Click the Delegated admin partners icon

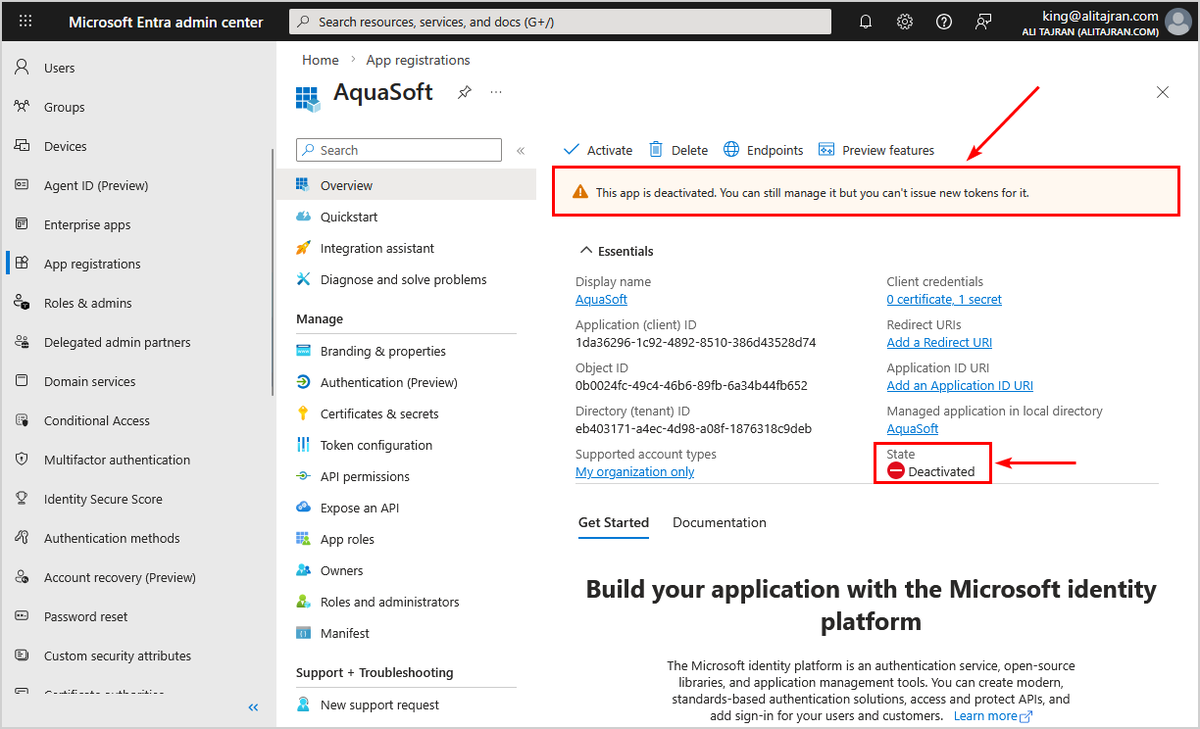tap(22, 342)
